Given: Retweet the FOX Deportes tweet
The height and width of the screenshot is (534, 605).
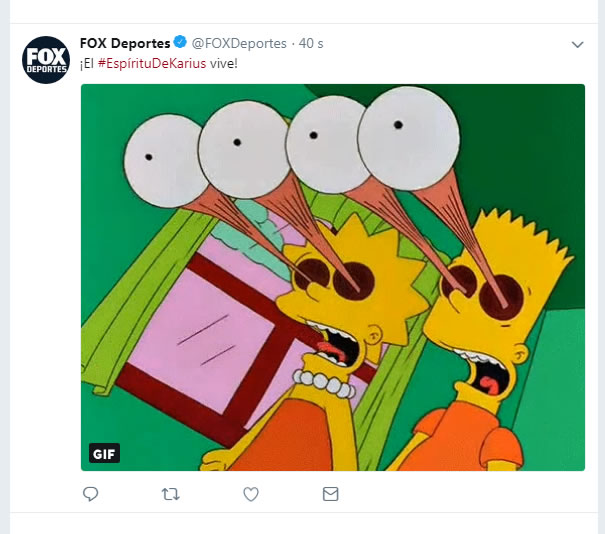Looking at the screenshot, I should [x=170, y=494].
